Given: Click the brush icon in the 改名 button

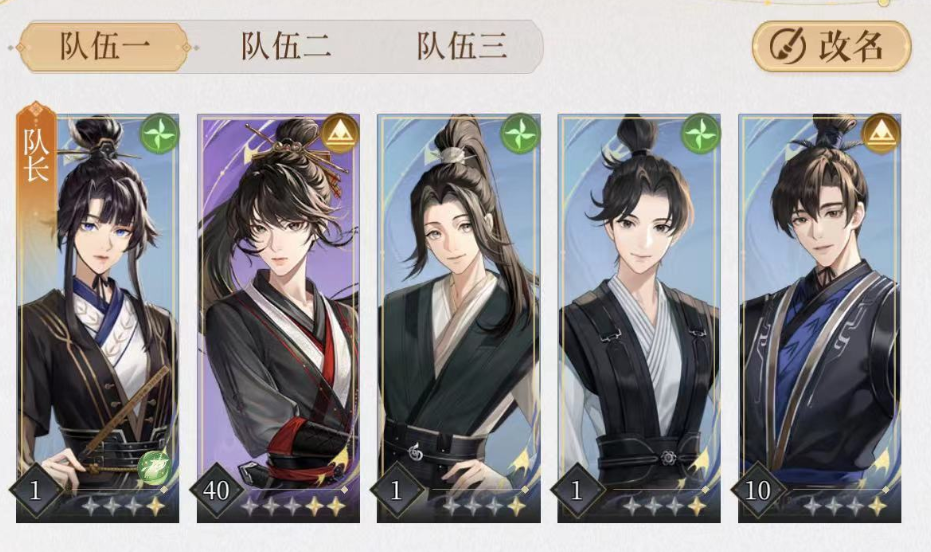Looking at the screenshot, I should (787, 46).
